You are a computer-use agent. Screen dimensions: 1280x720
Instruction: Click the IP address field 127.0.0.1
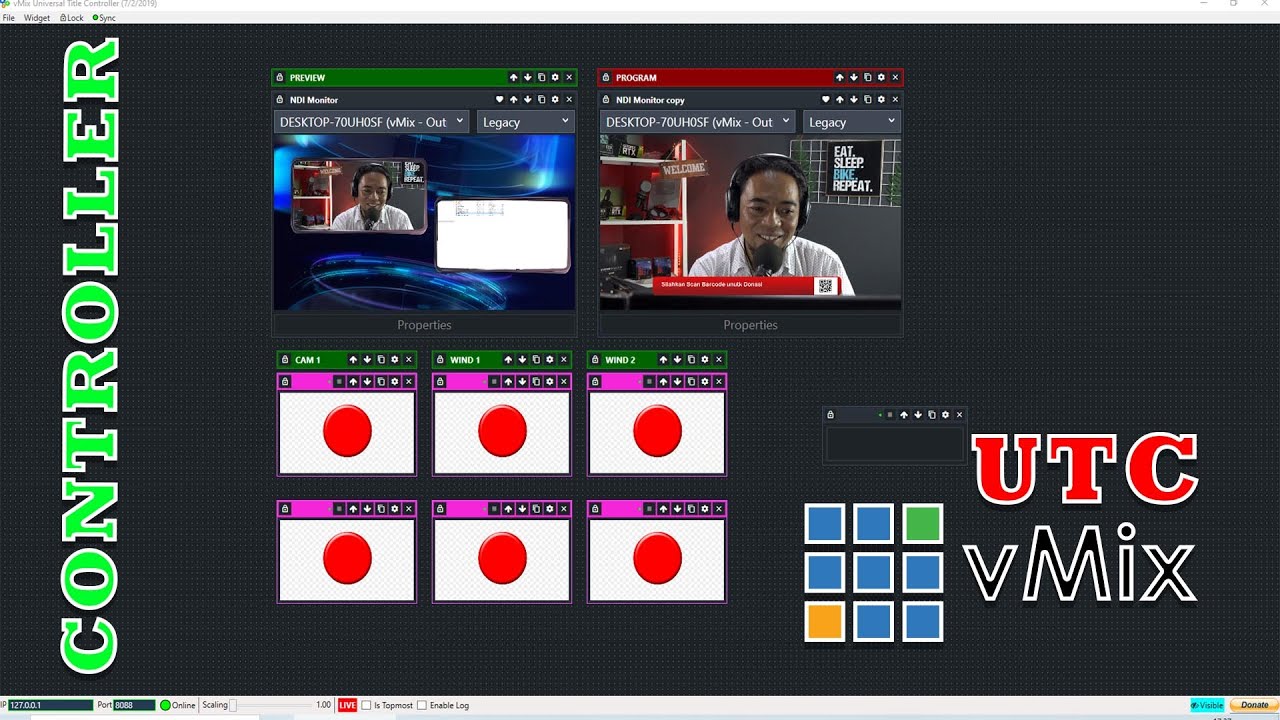click(x=50, y=705)
